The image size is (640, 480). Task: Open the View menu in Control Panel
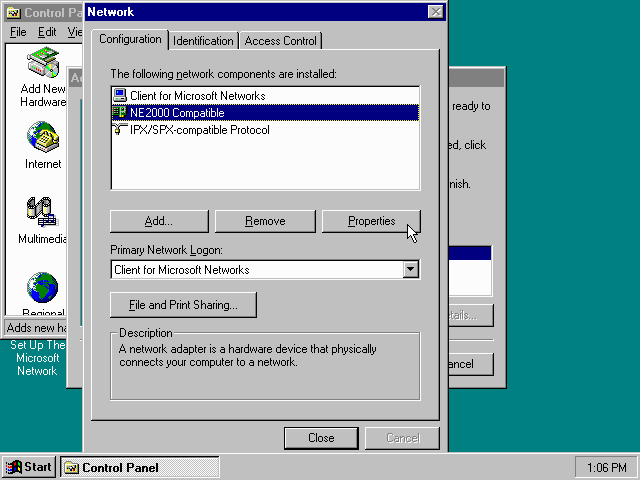coord(75,32)
